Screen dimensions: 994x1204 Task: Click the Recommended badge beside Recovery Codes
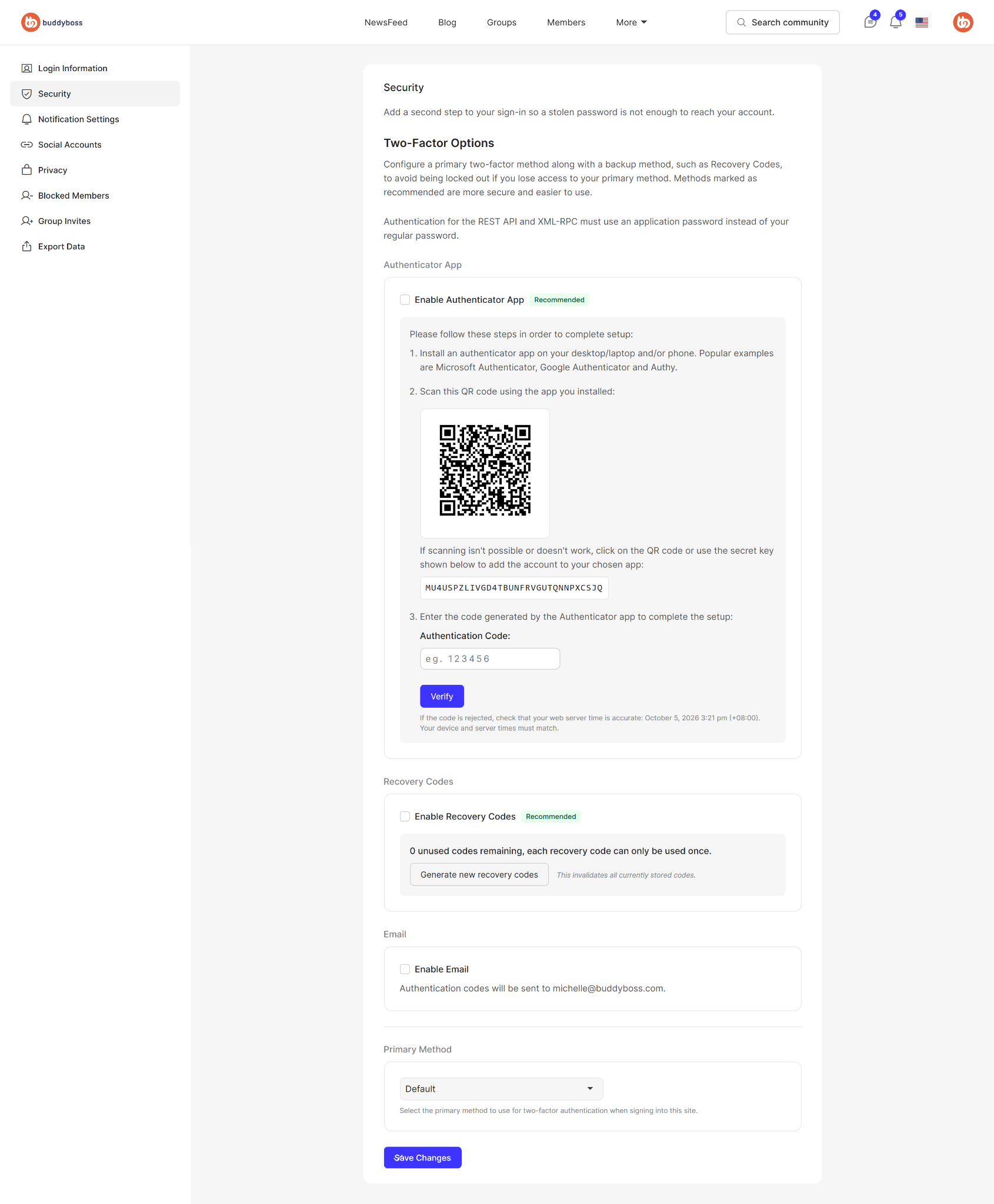click(551, 817)
